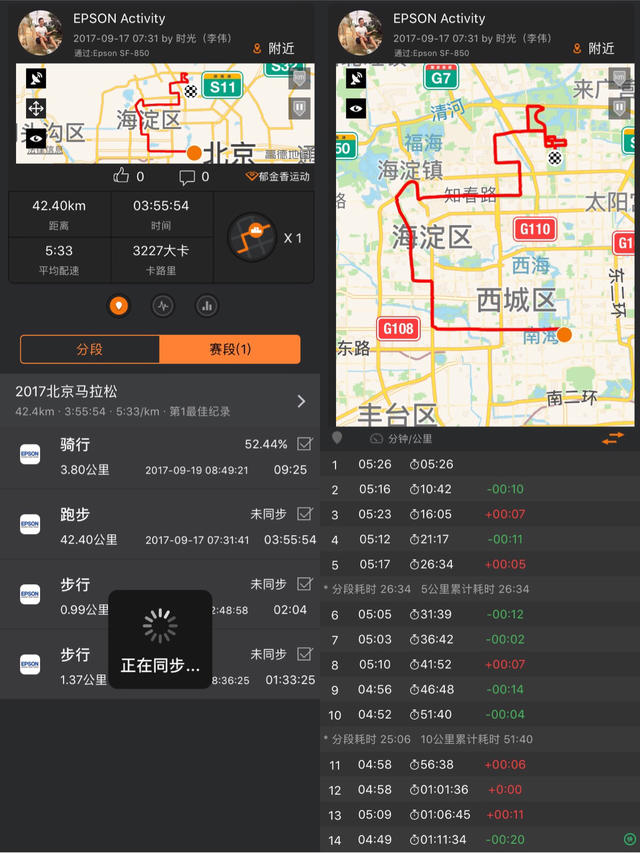The height and width of the screenshot is (853, 640).
Task: Tap the satellite icon on left map
Action: coord(36,79)
